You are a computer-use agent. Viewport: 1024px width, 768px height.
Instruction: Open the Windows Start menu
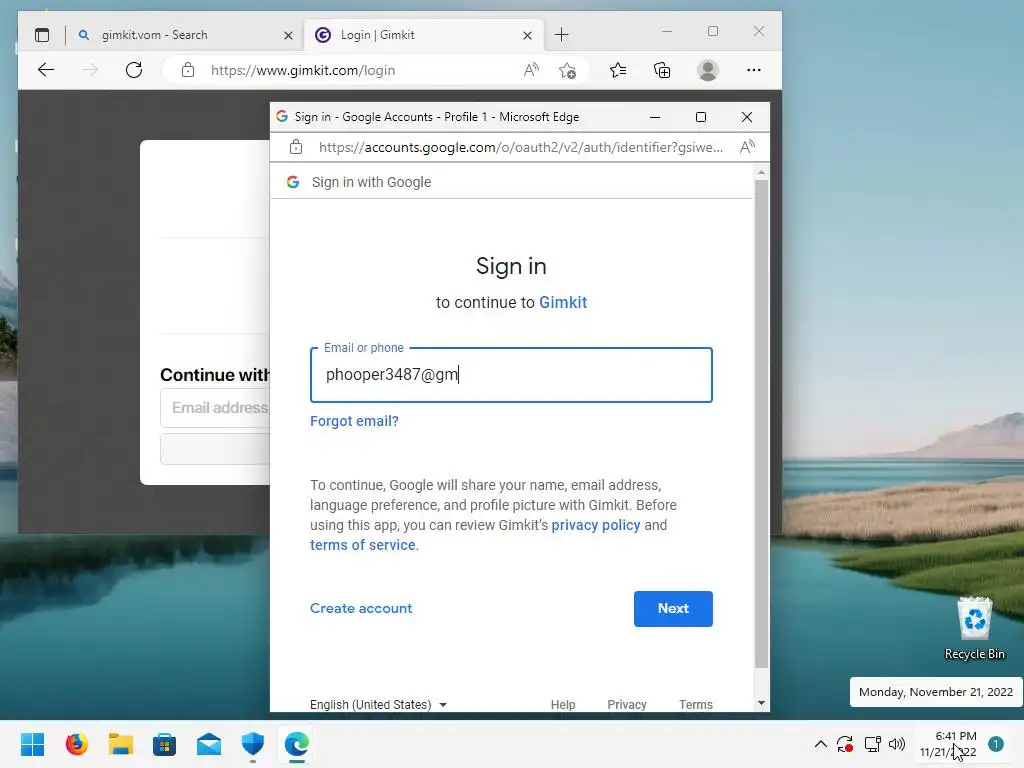tap(32, 744)
